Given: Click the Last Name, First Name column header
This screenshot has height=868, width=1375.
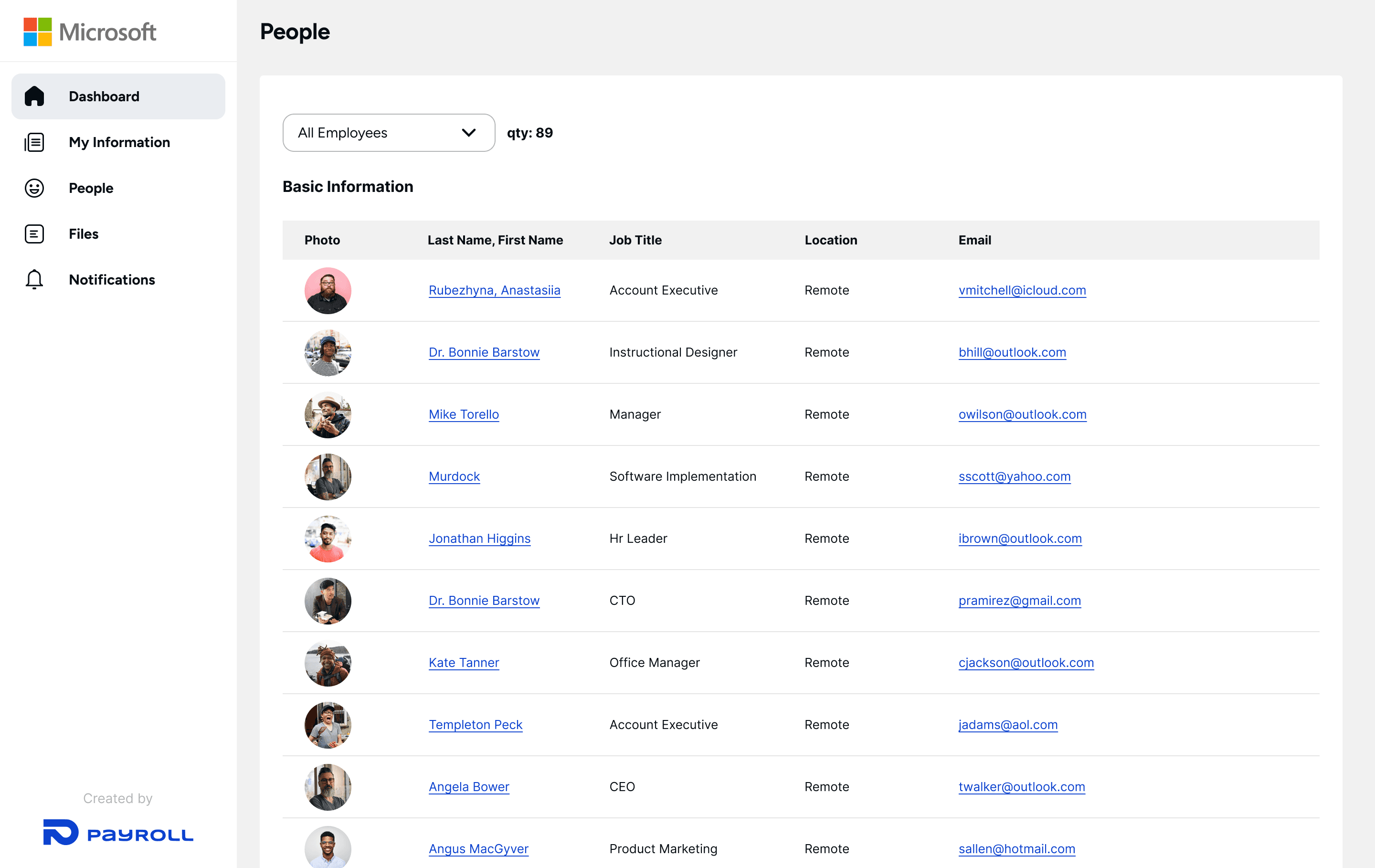Looking at the screenshot, I should (x=495, y=240).
